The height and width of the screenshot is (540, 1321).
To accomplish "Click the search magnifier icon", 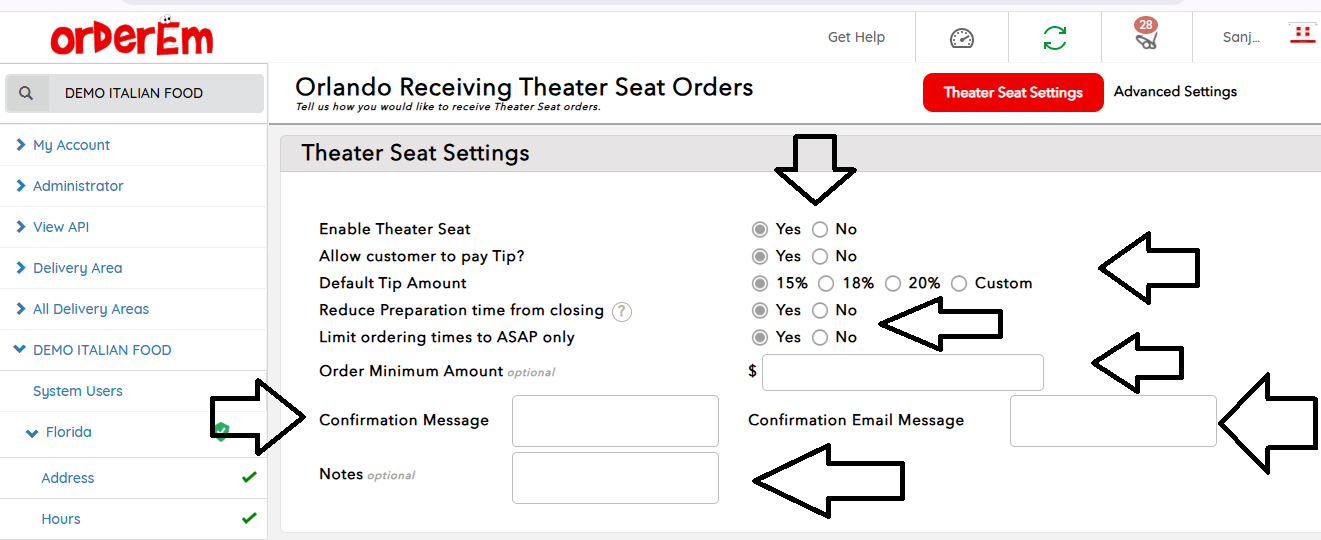I will click(x=27, y=93).
